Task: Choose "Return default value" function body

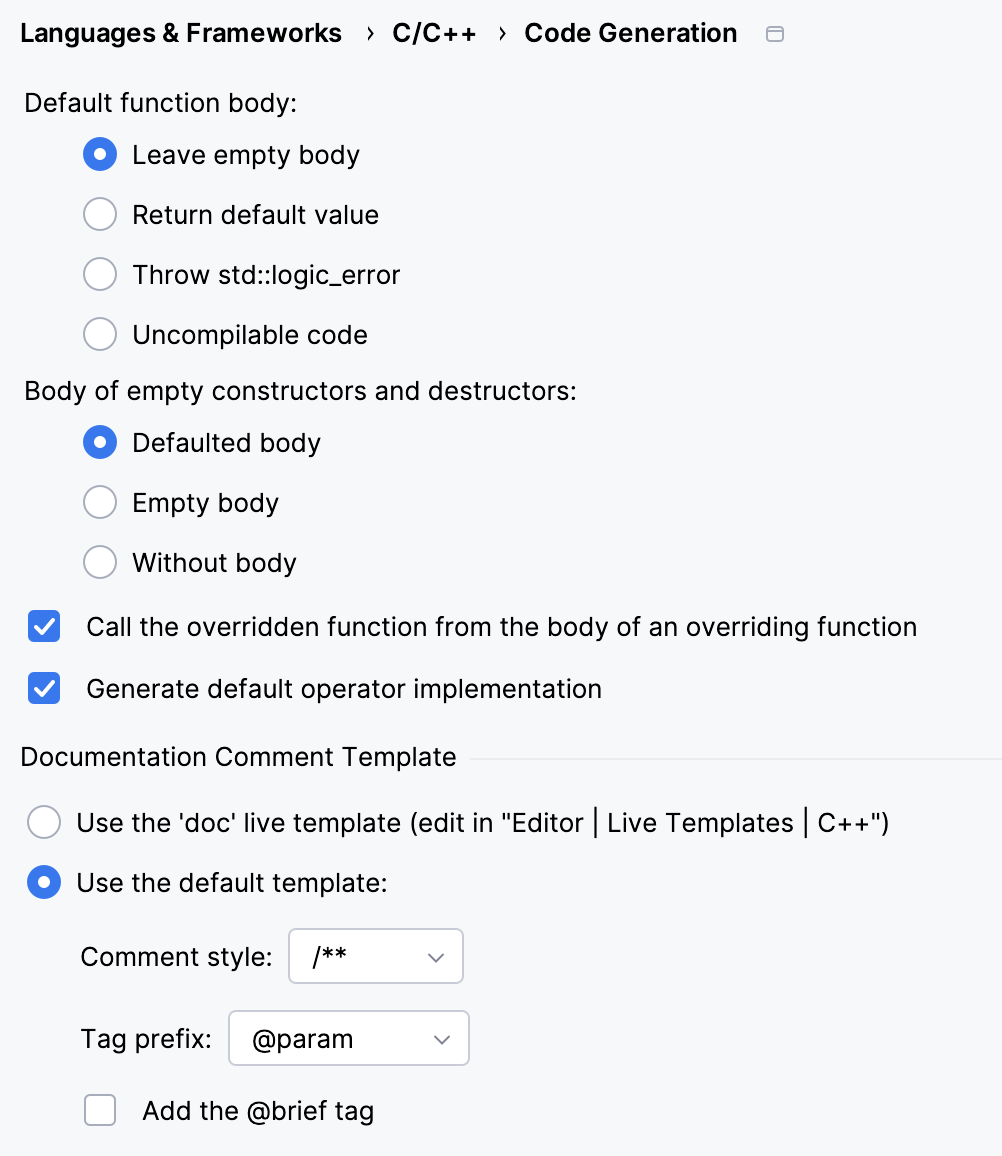Action: coord(100,214)
